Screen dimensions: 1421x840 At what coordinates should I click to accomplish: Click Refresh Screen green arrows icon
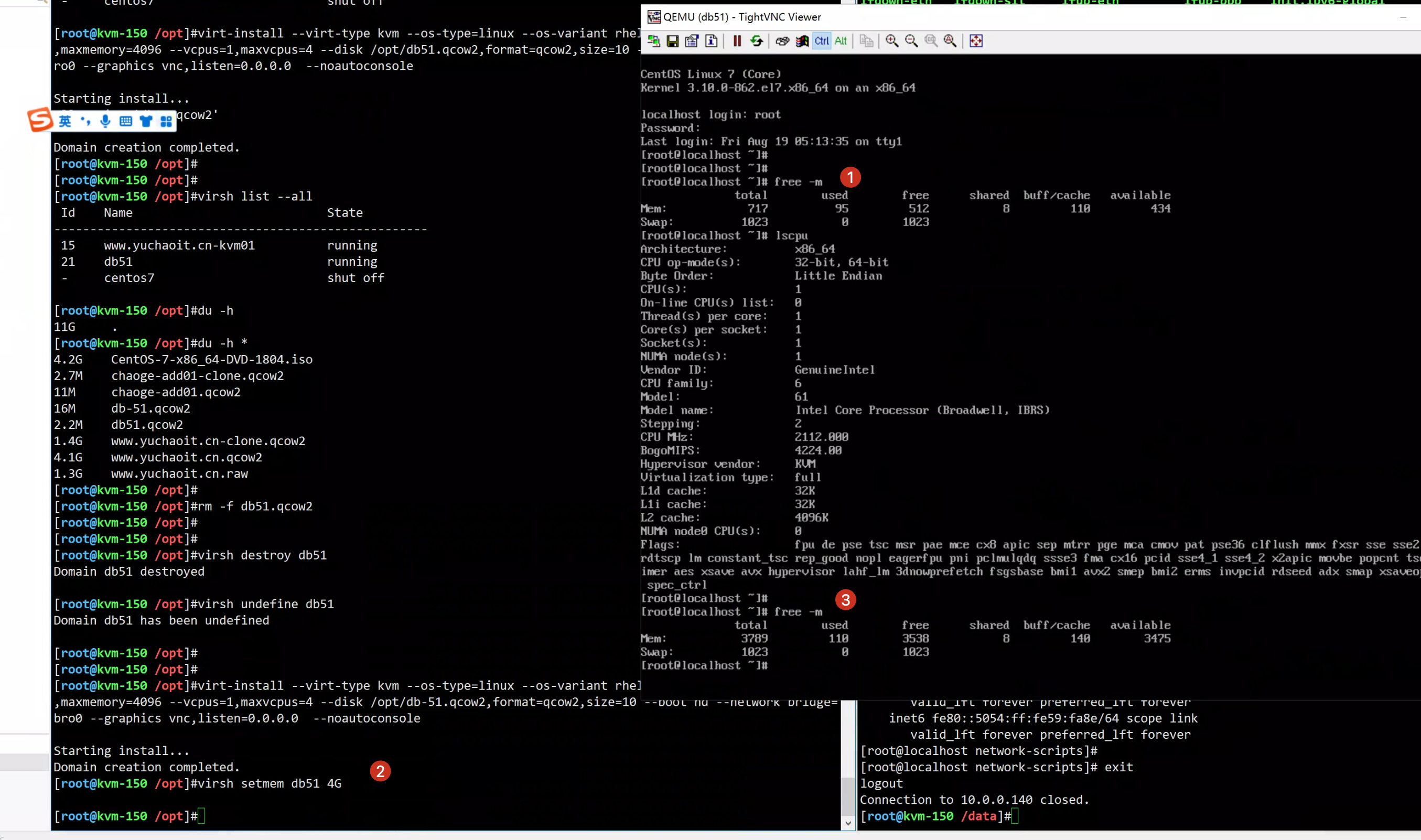pyautogui.click(x=757, y=41)
